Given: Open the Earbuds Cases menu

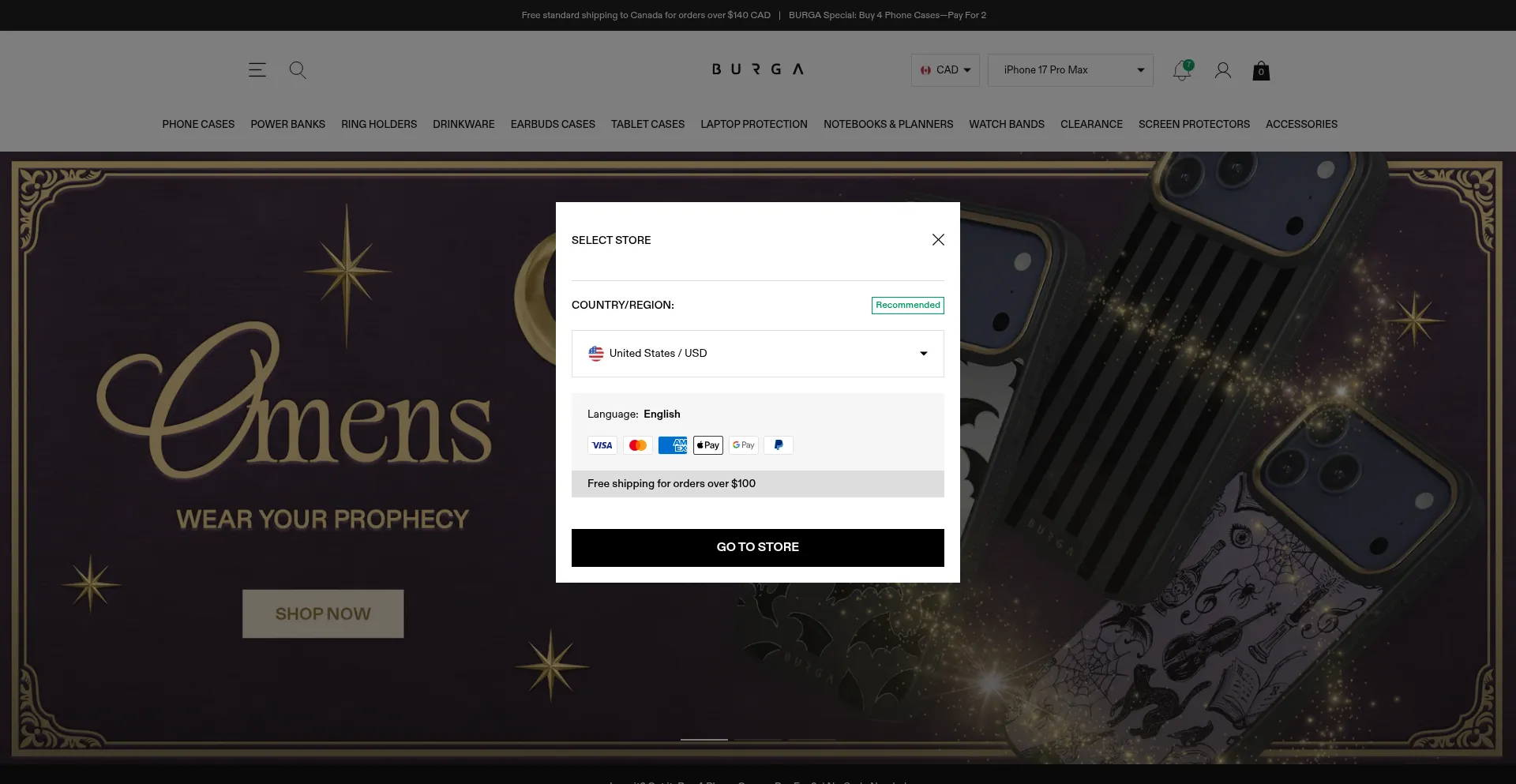Looking at the screenshot, I should [553, 125].
